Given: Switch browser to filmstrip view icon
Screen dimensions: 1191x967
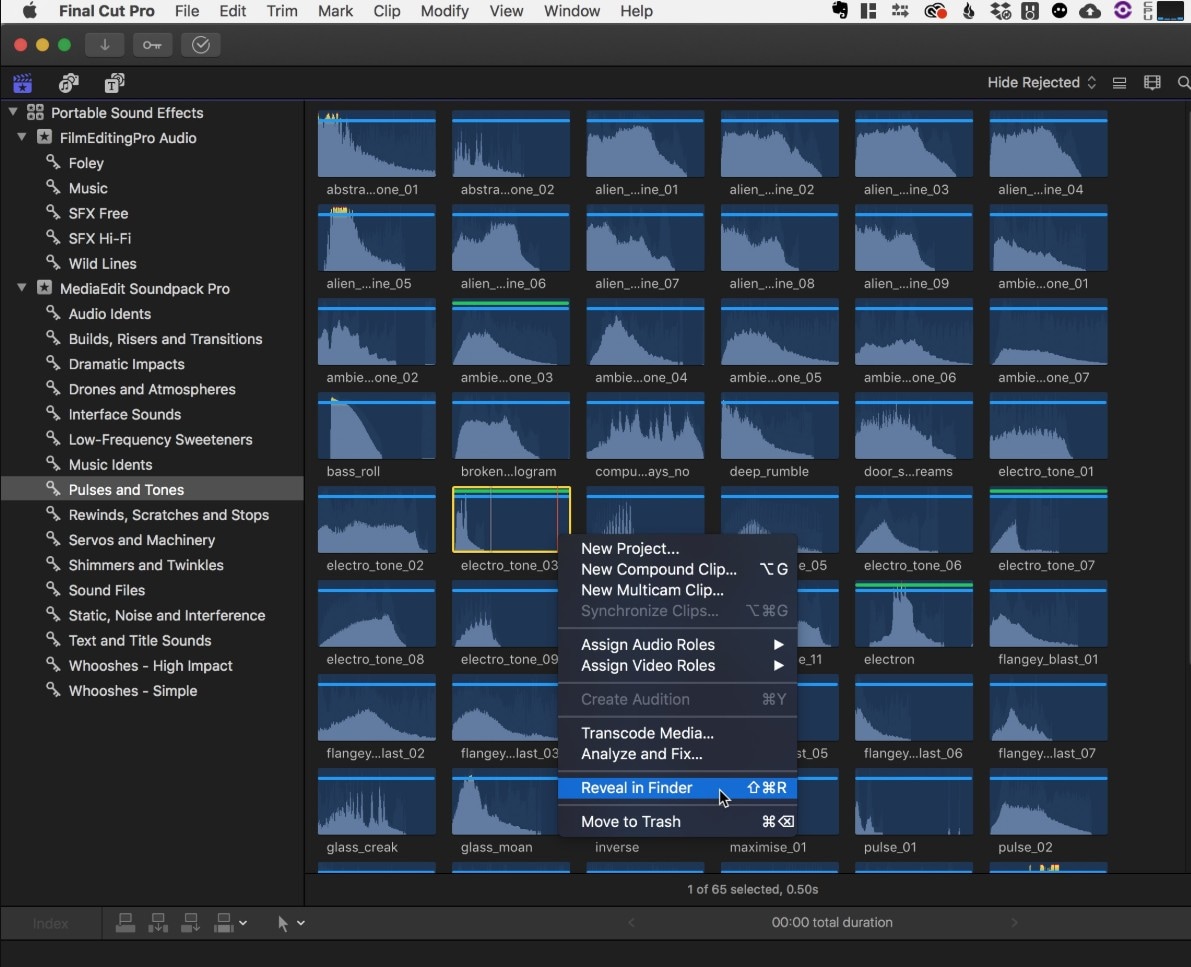Looking at the screenshot, I should 1152,82.
